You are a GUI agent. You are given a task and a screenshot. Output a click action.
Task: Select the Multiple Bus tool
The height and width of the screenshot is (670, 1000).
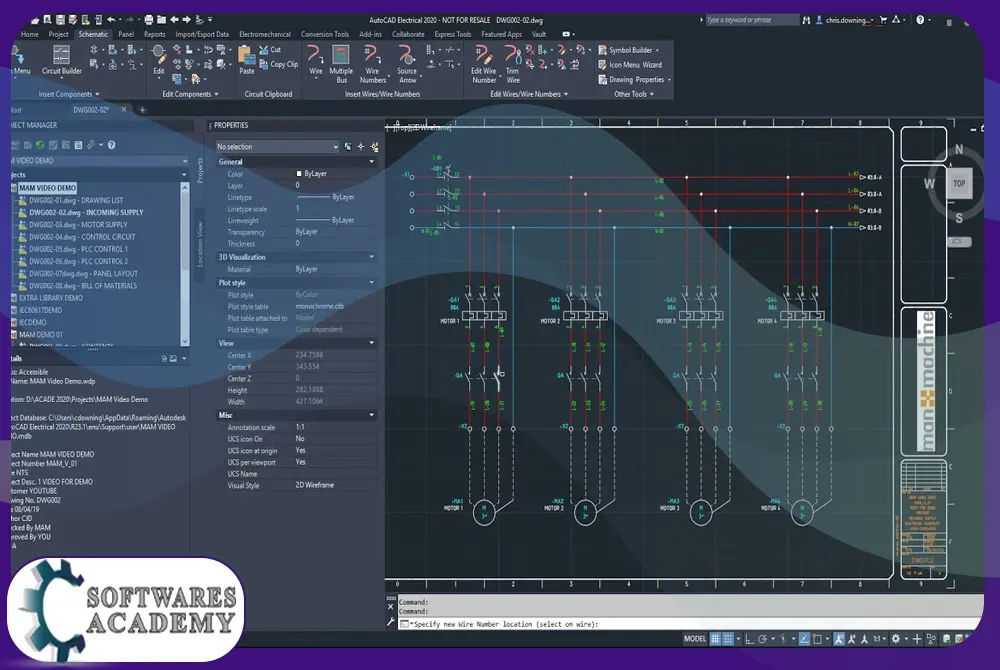click(341, 64)
